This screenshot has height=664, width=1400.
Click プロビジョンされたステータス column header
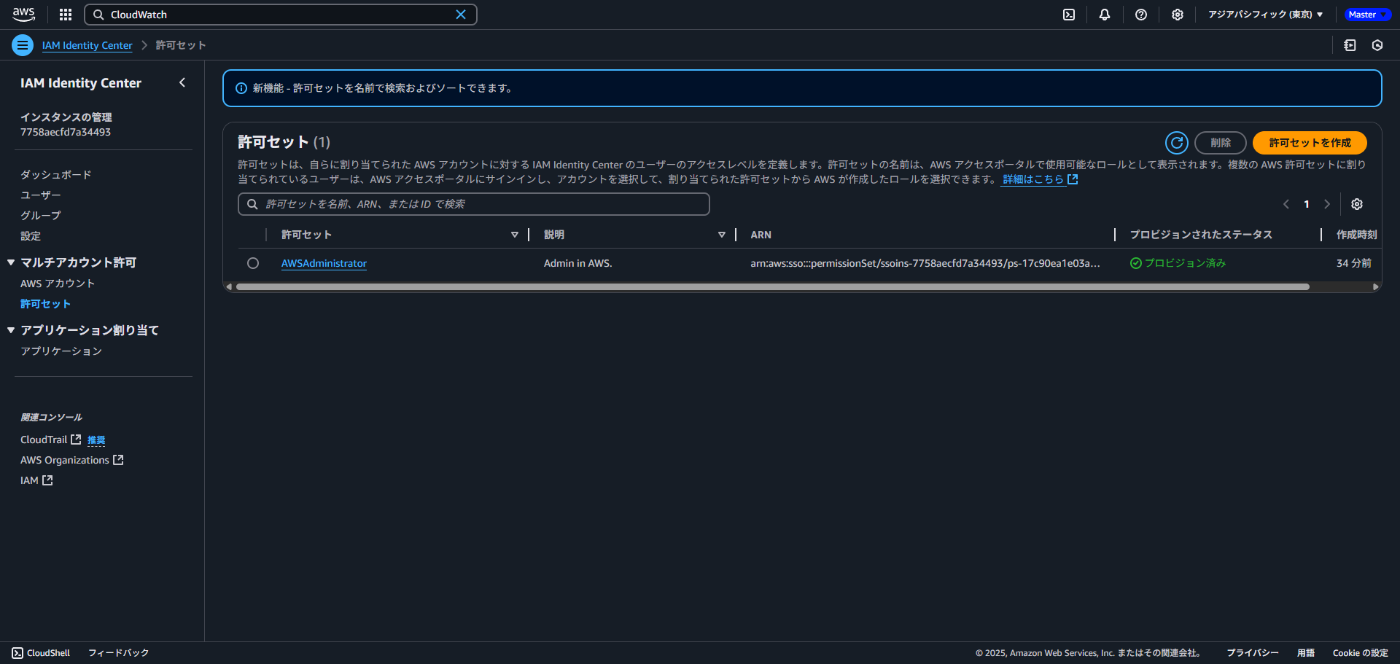click(1201, 235)
